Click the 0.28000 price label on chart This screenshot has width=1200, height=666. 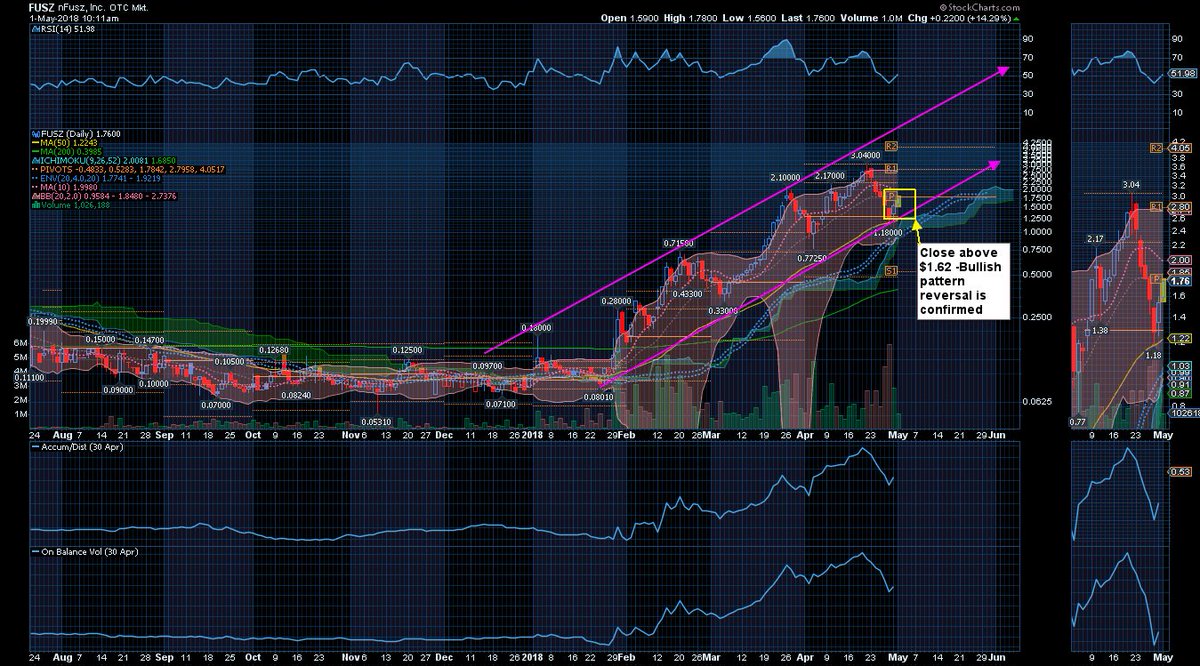[x=616, y=300]
